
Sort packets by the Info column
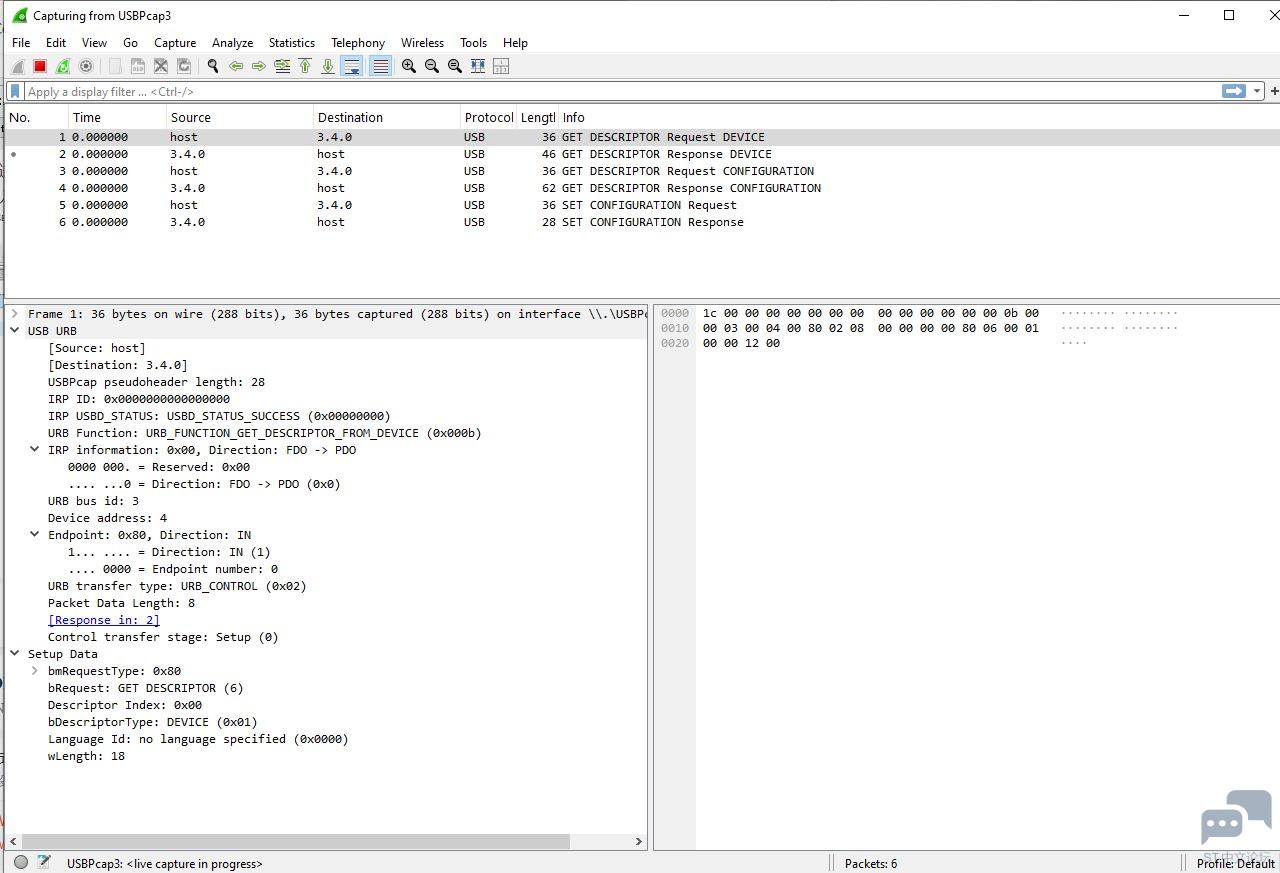tap(918, 117)
